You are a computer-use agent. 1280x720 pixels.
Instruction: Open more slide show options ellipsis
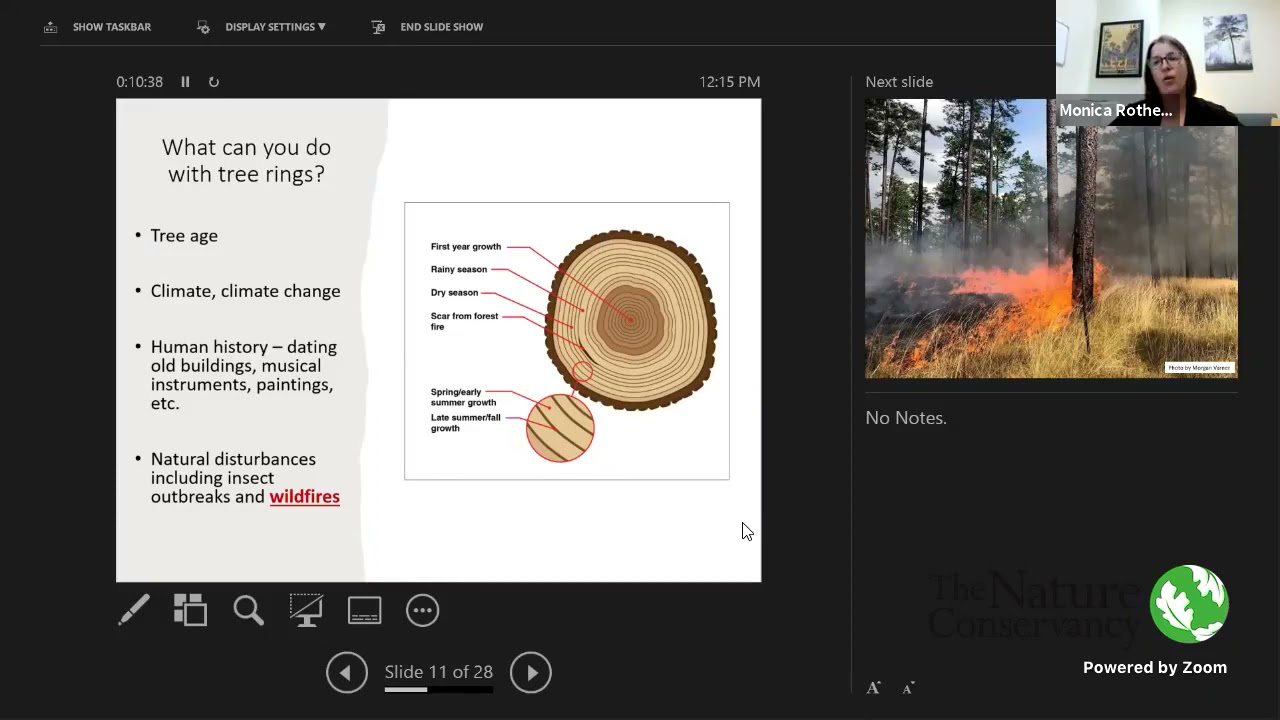[x=422, y=610]
